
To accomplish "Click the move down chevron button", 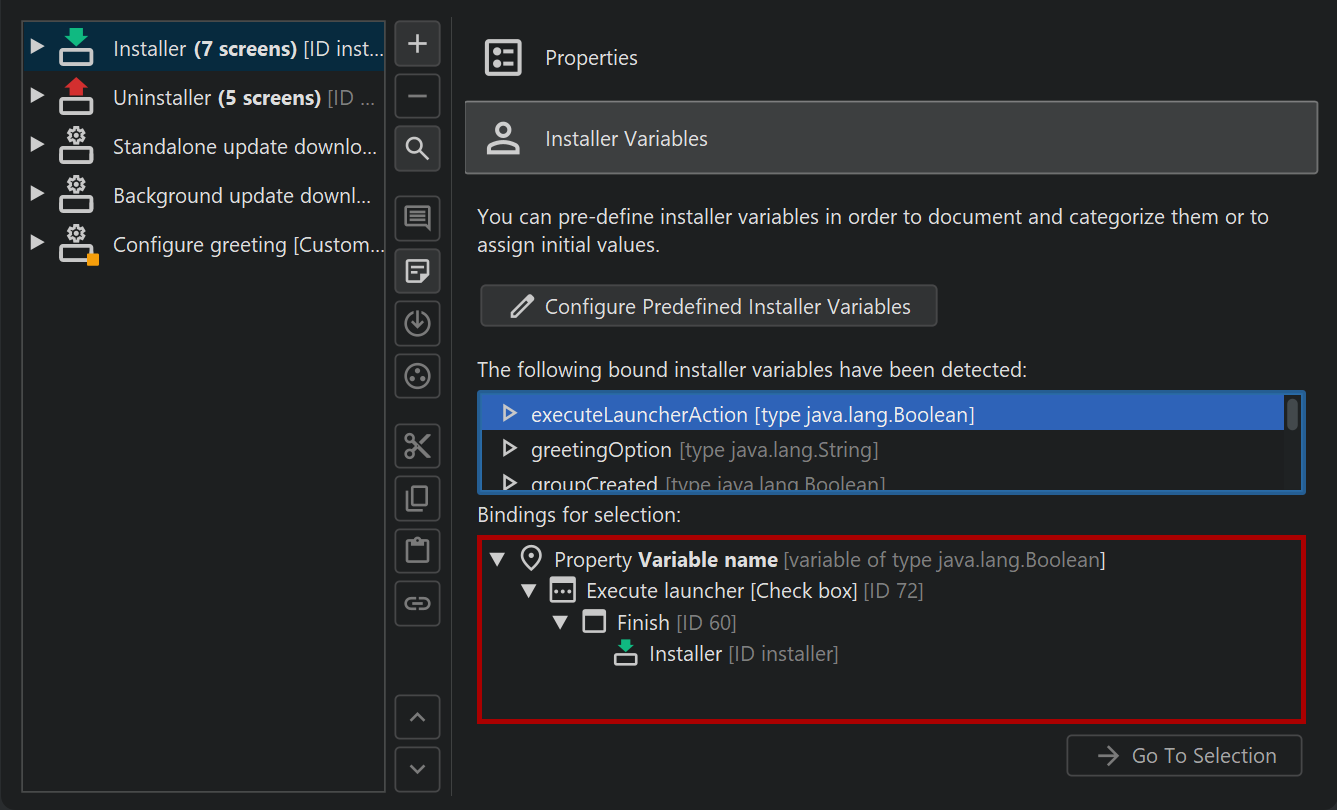I will coord(418,769).
